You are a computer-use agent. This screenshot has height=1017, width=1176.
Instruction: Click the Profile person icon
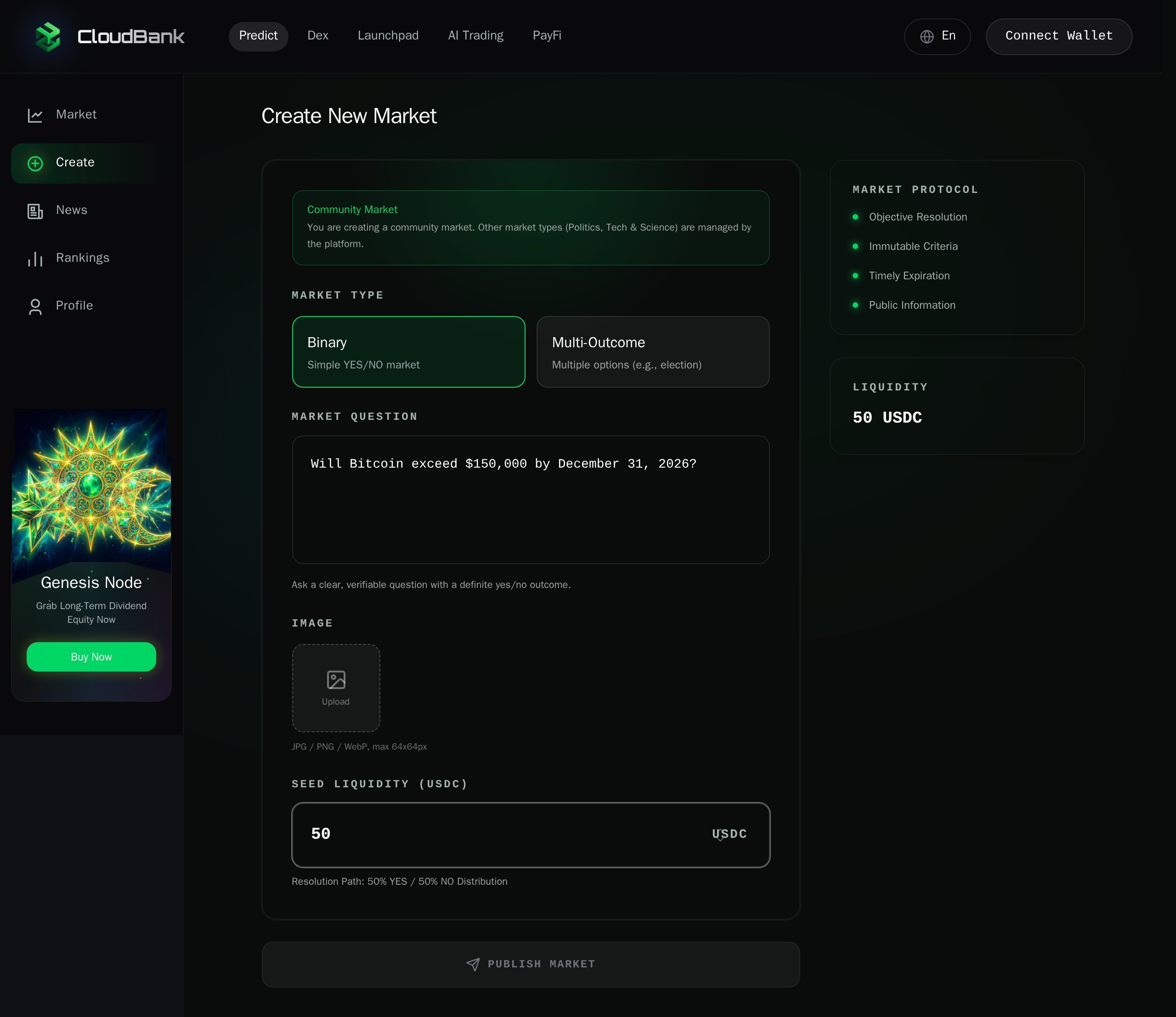click(x=35, y=306)
